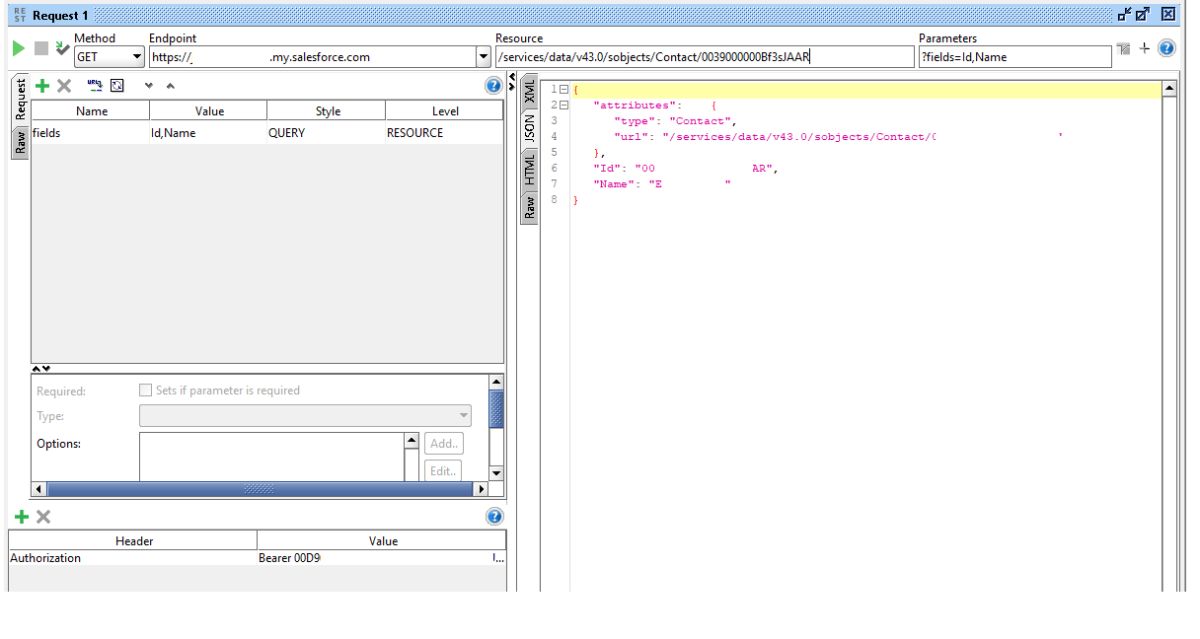
Task: Click the response pane scroll-up arrow
Action: [1170, 89]
